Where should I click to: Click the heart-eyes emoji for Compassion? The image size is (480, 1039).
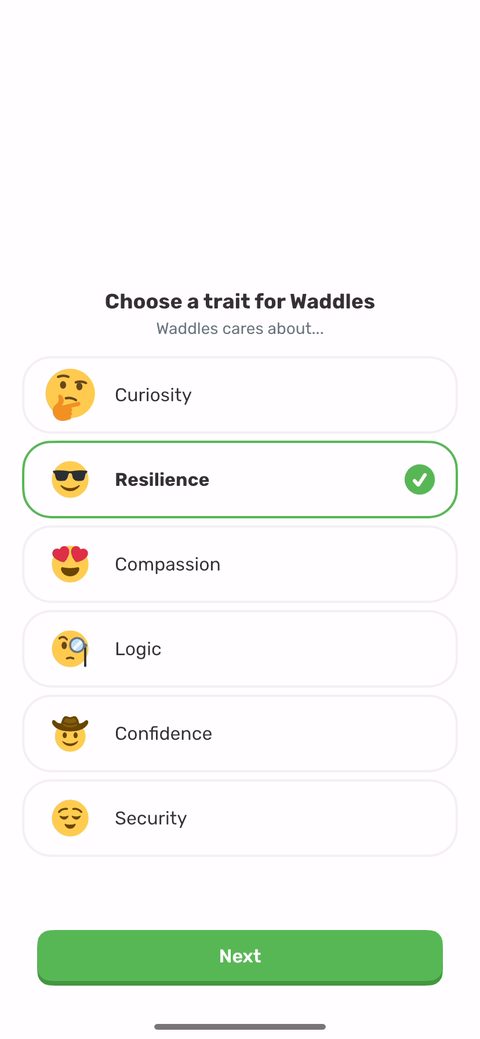pyautogui.click(x=70, y=564)
